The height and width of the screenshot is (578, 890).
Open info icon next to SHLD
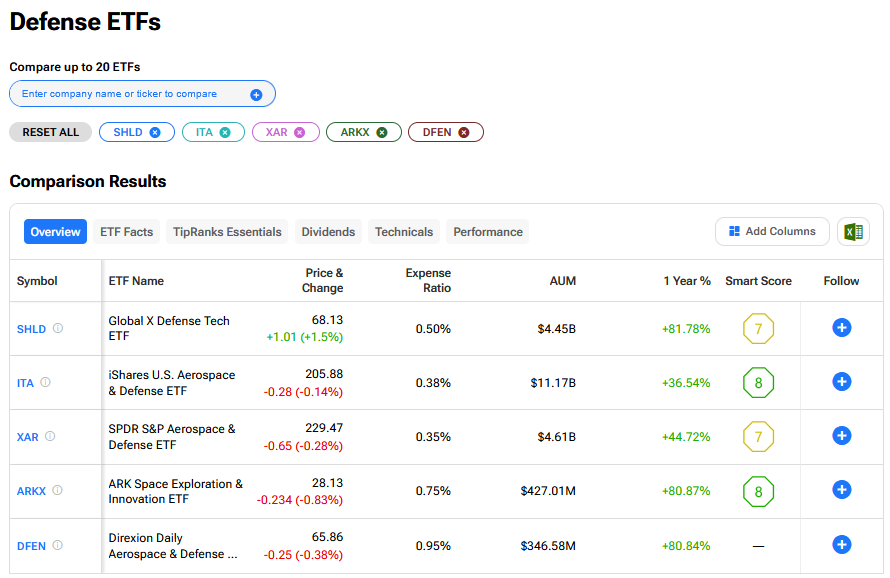[x=58, y=328]
